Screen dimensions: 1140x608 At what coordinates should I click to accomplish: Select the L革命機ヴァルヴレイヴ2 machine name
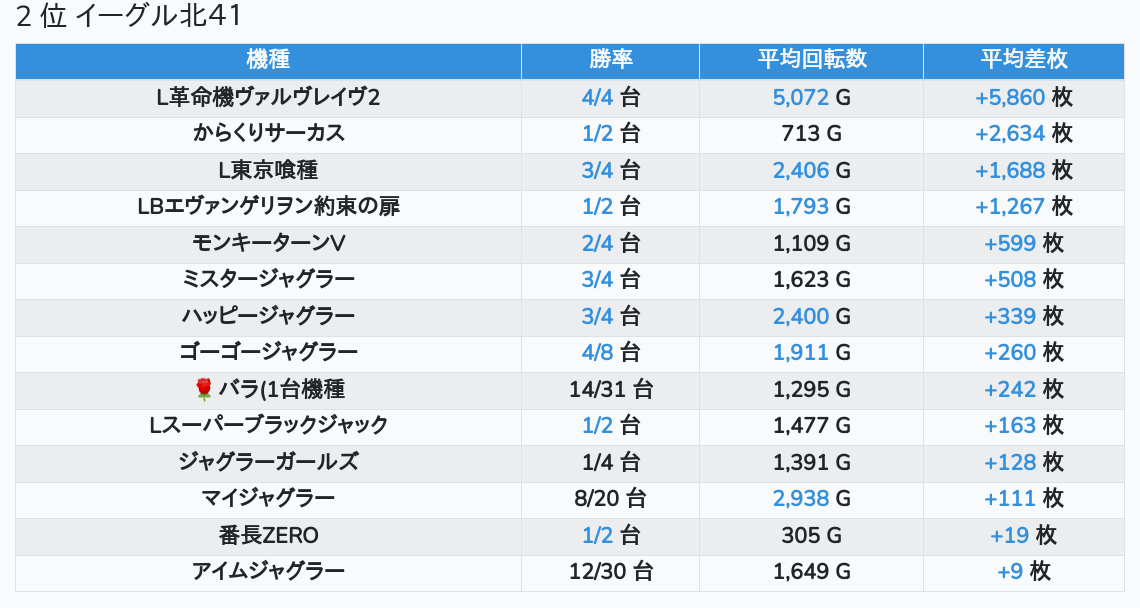pos(268,97)
